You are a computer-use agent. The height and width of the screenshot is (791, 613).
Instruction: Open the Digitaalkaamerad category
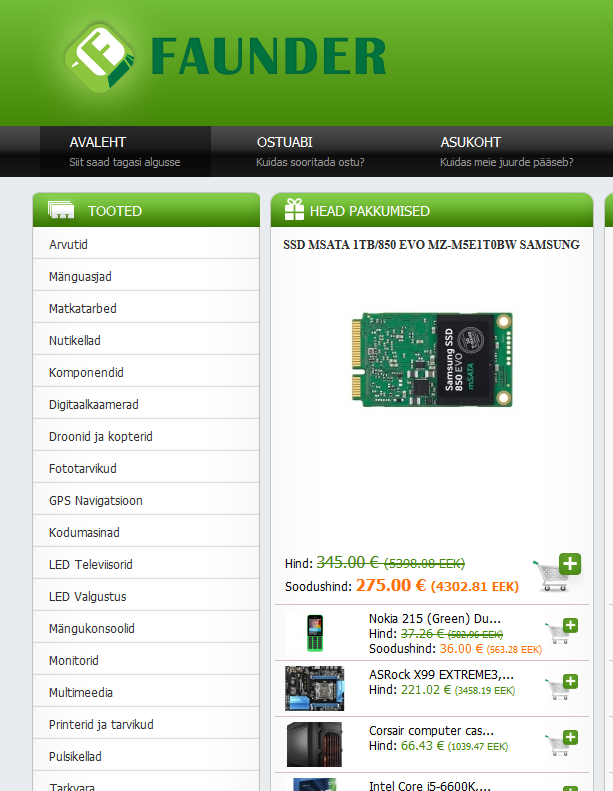coord(146,405)
